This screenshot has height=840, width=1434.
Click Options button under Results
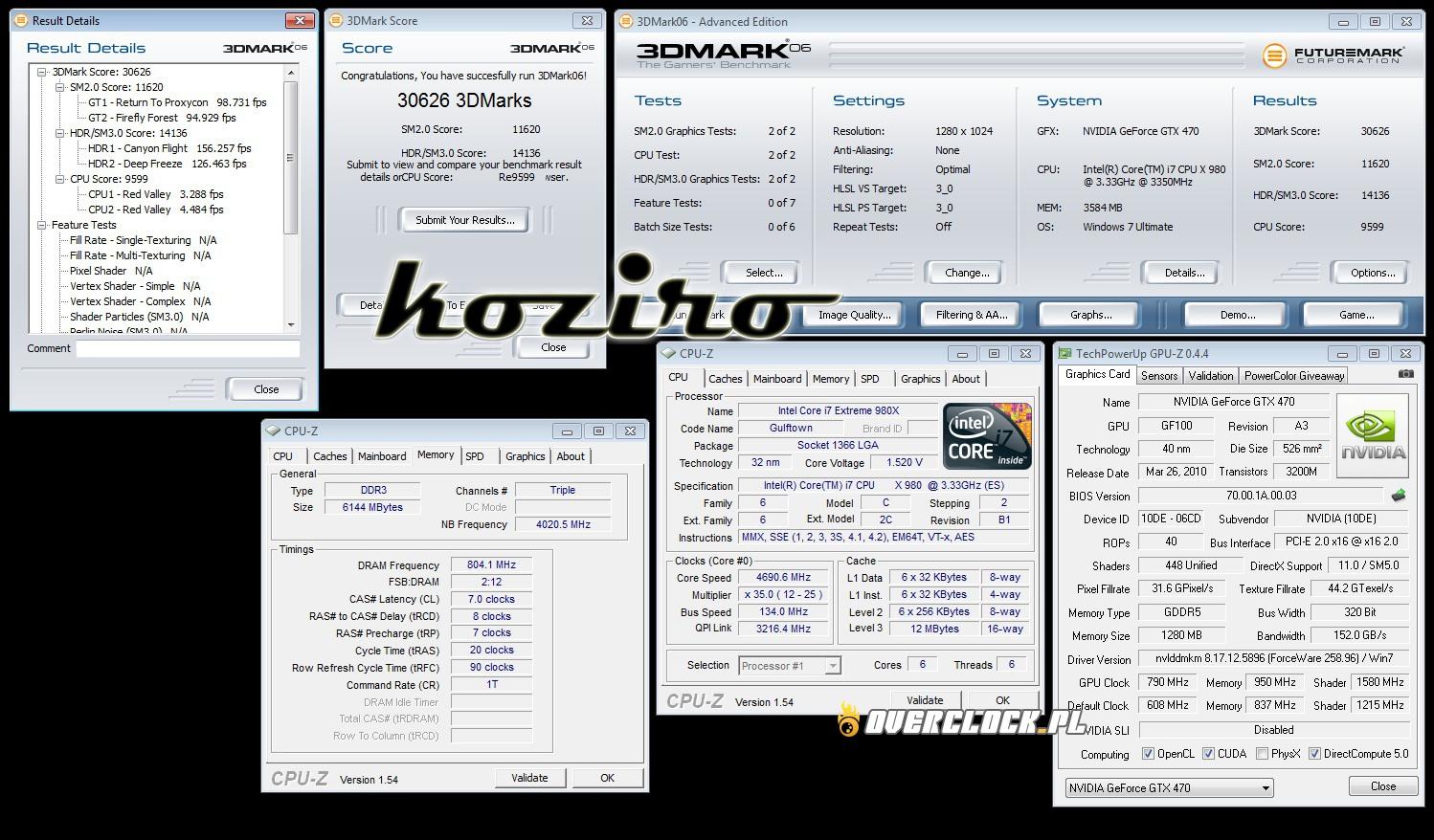pos(1373,273)
